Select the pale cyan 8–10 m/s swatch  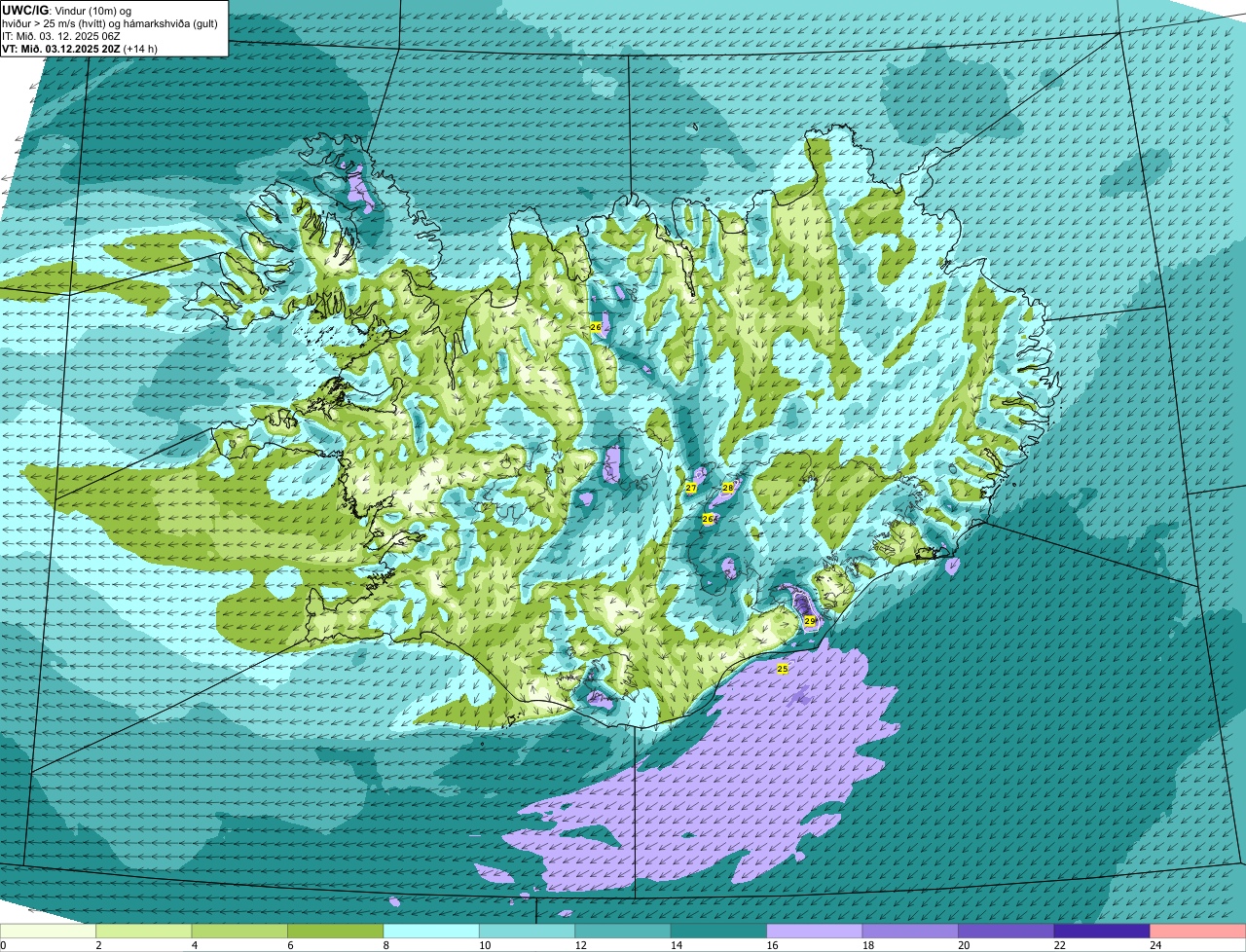tap(431, 932)
